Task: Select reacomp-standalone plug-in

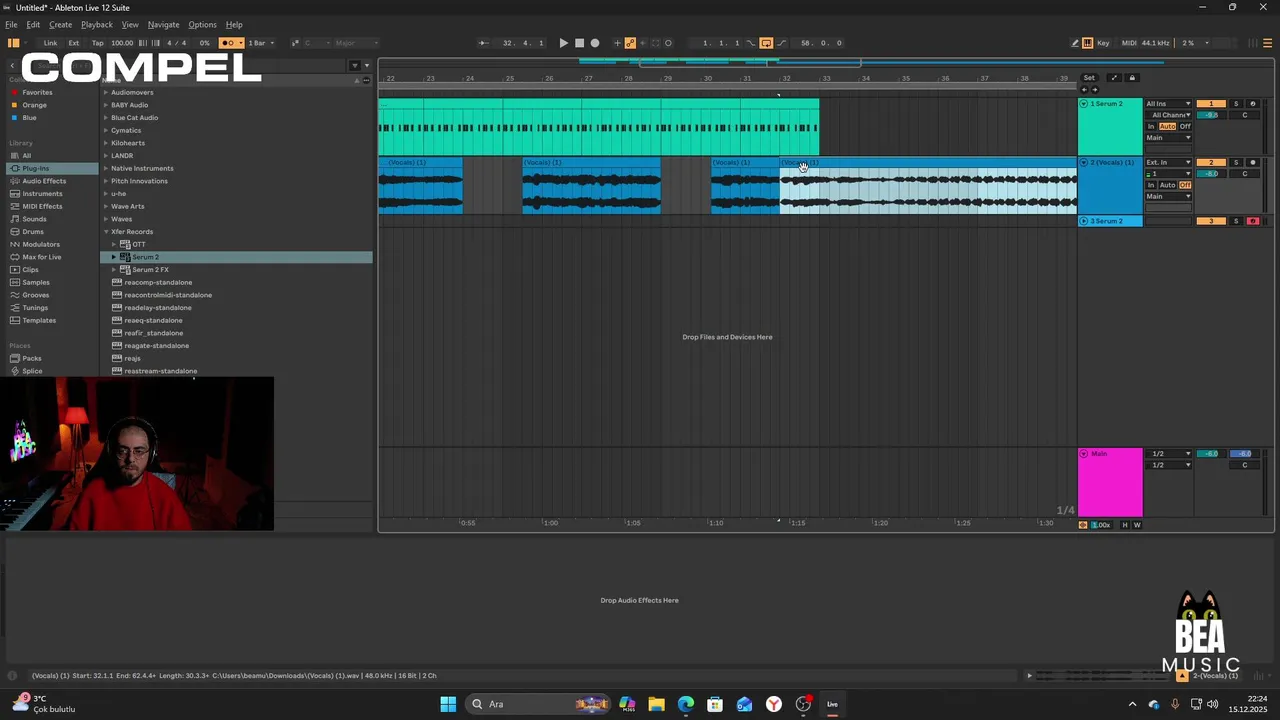Action: [158, 282]
